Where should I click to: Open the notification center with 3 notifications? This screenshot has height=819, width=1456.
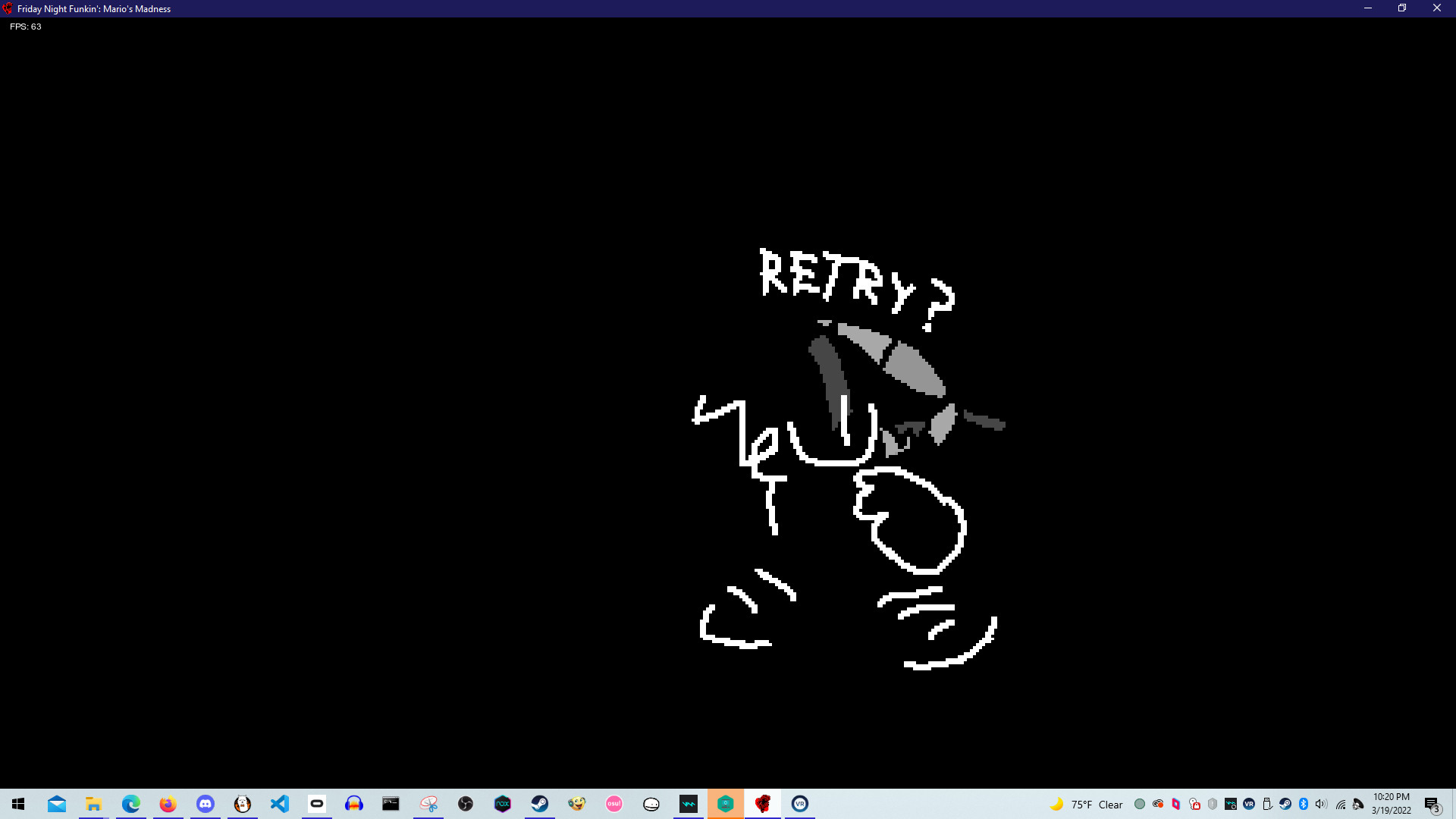click(x=1432, y=805)
